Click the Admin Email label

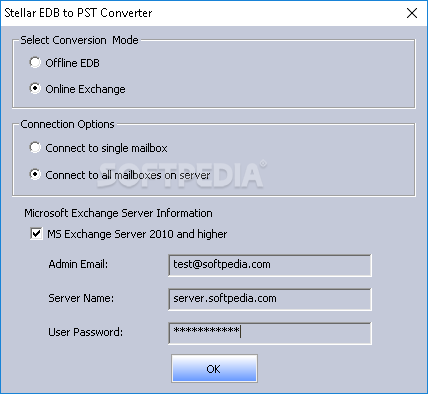78,264
